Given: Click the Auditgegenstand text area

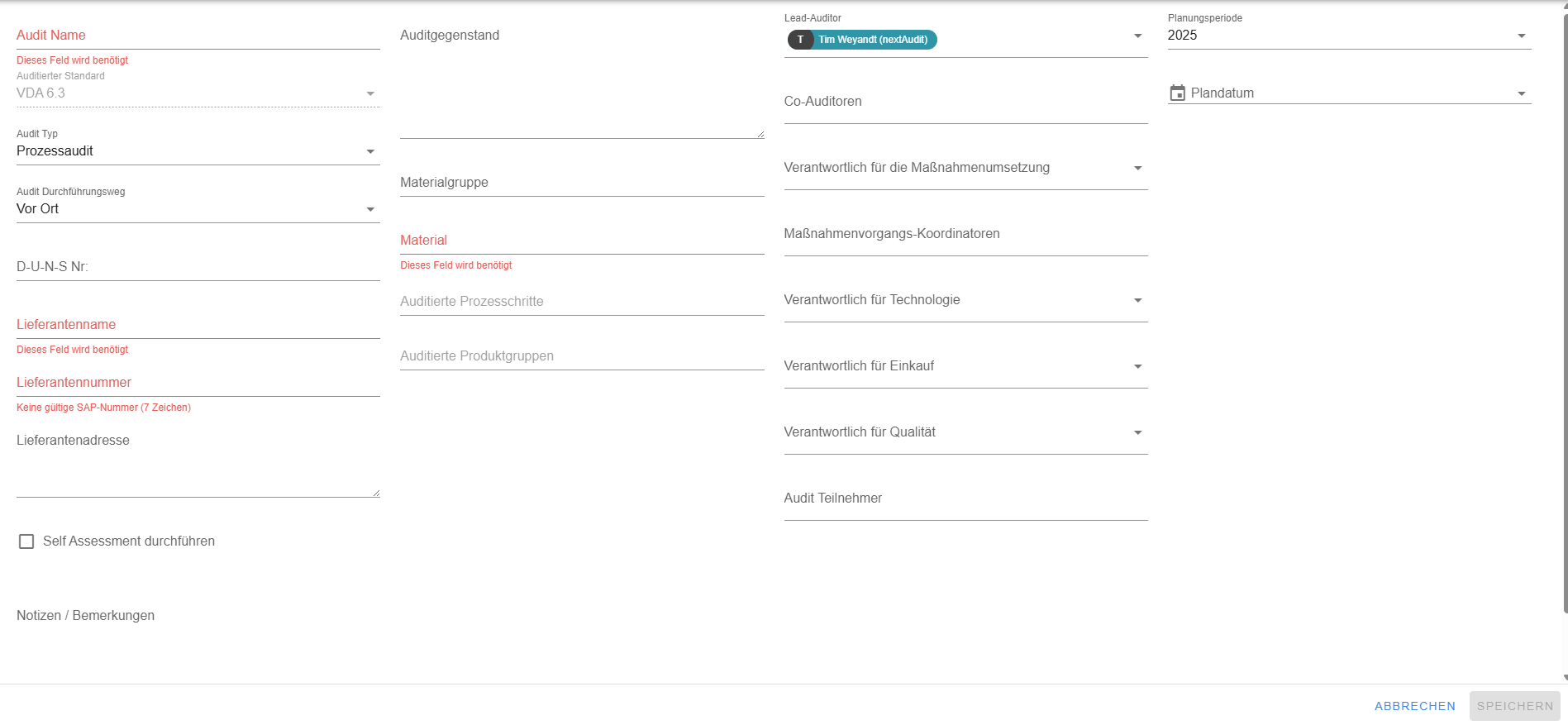Looking at the screenshot, I should [580, 83].
